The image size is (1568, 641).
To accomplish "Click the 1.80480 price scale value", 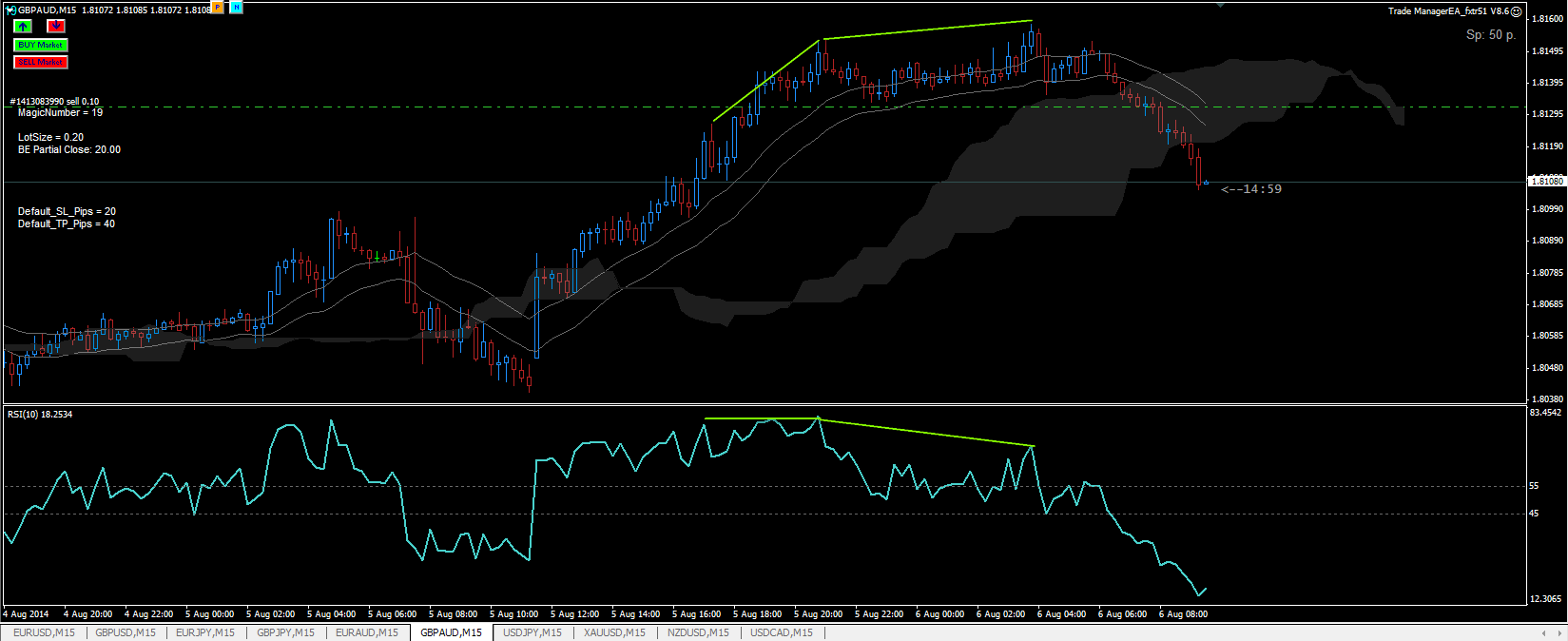I will click(1546, 368).
